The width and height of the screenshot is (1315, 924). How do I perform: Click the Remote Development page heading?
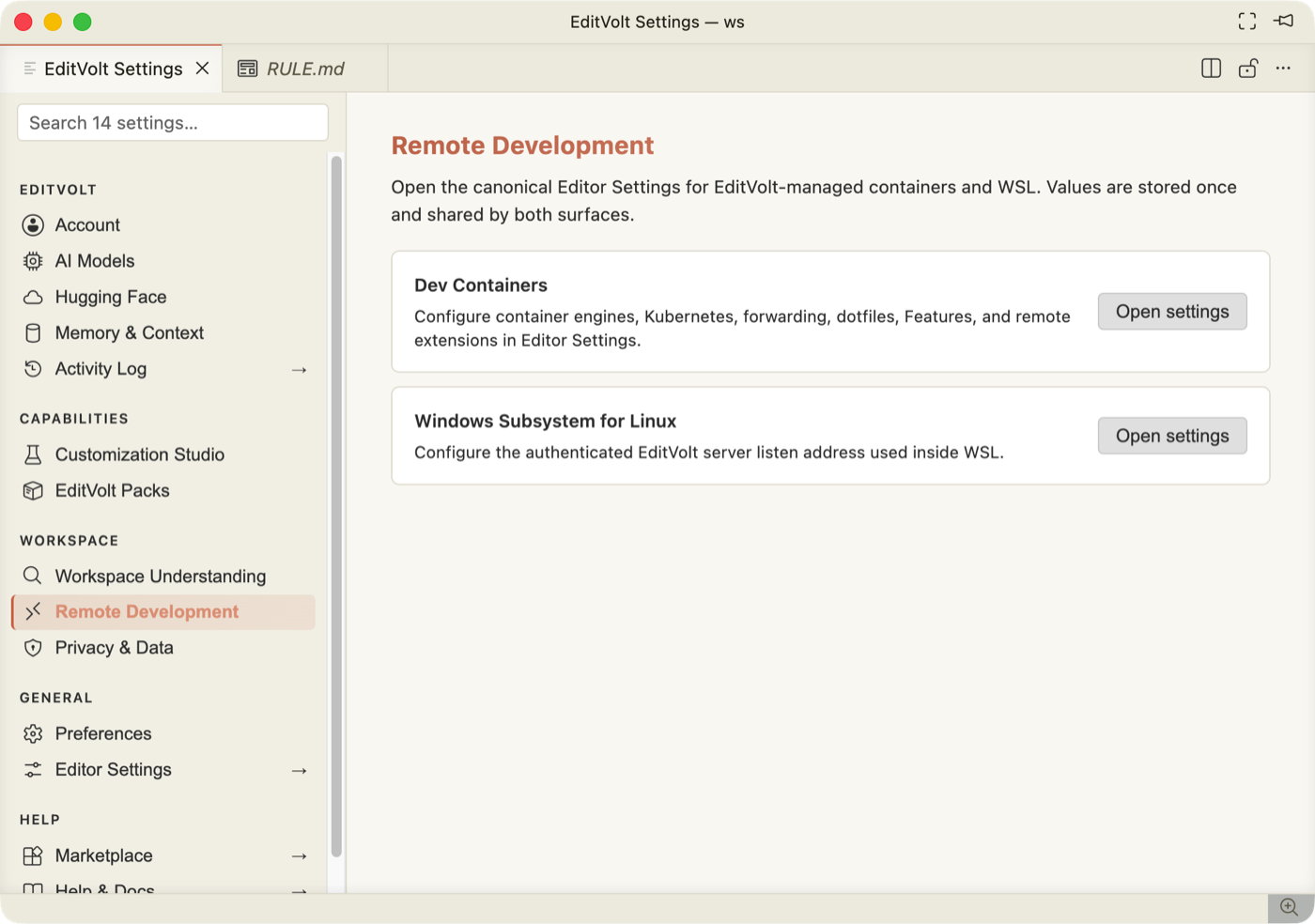[x=522, y=146]
